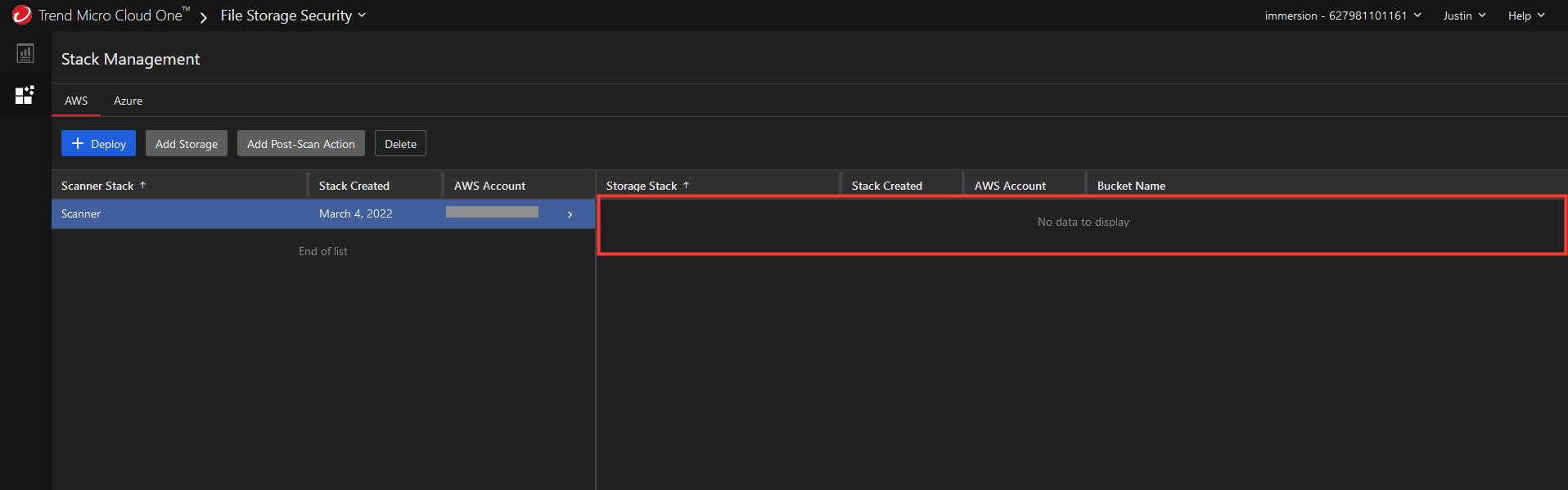Screen dimensions: 1568x490
Task: Open the dashboard chart icon in sidebar
Action: coord(25,53)
